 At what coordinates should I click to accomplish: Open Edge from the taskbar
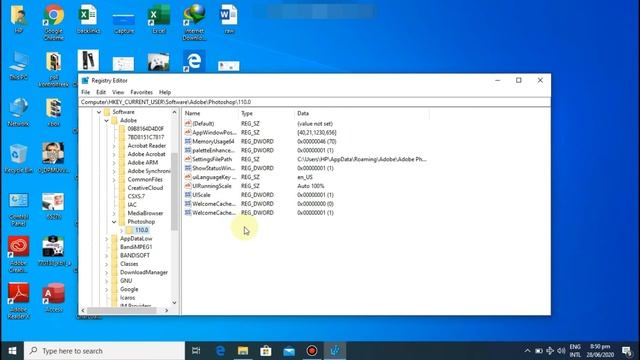point(220,351)
